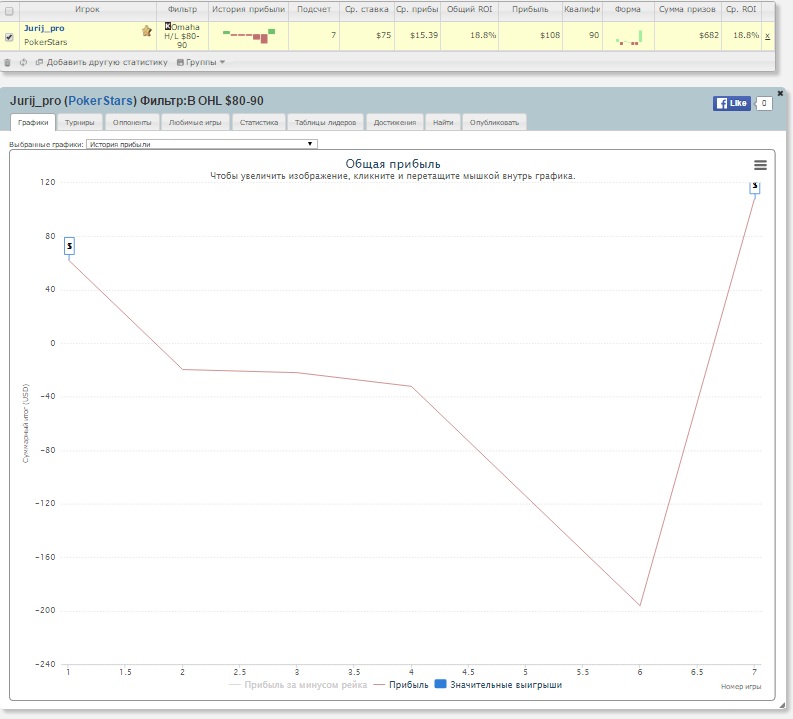Click the form sparkline in Форма column

tap(629, 38)
